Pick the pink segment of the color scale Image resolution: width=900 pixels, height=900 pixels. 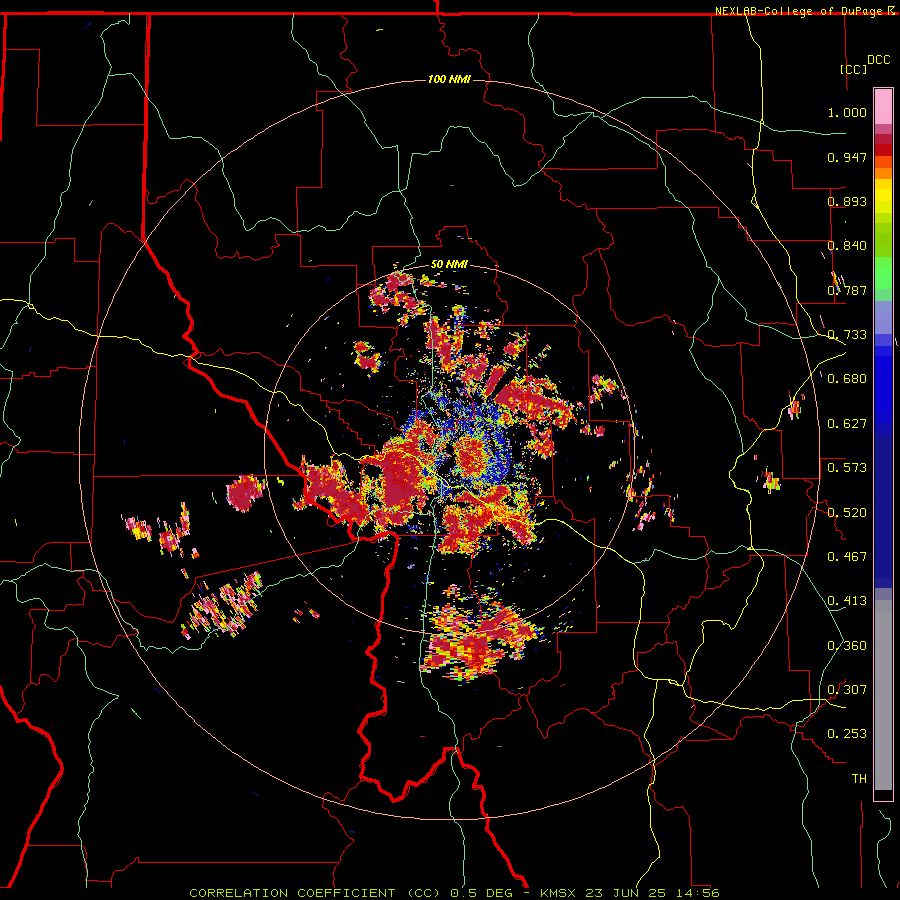point(883,107)
